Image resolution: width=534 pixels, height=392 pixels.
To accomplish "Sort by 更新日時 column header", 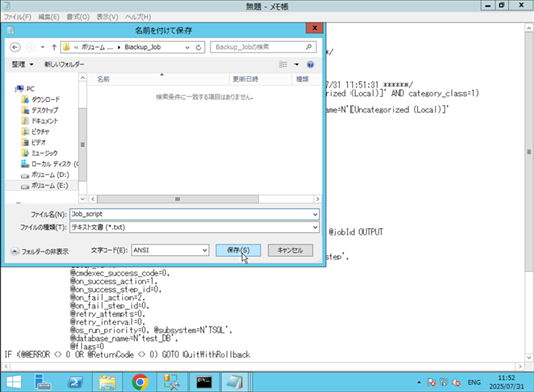I will click(260, 79).
